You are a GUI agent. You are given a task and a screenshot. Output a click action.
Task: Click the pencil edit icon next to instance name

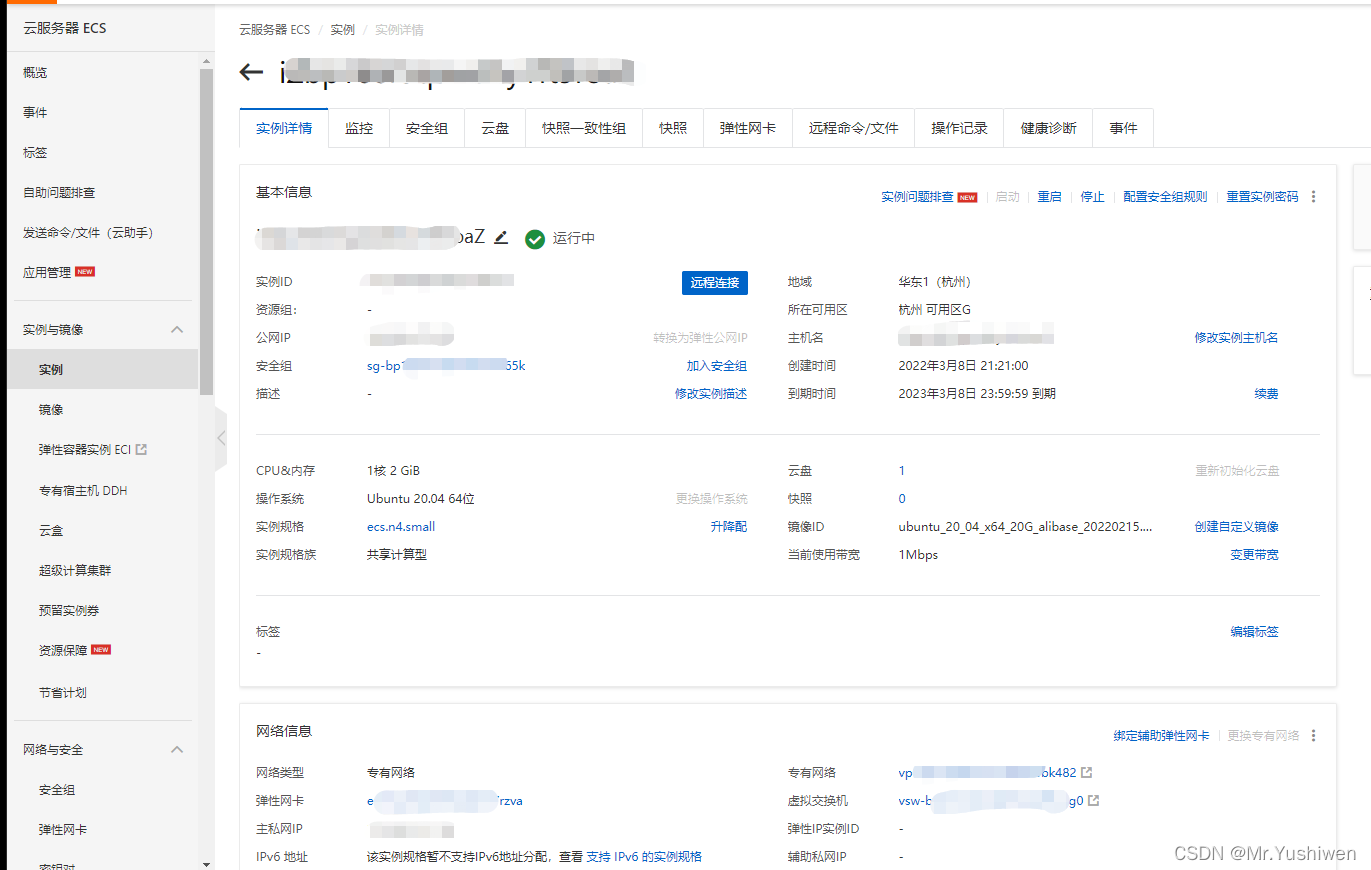501,237
